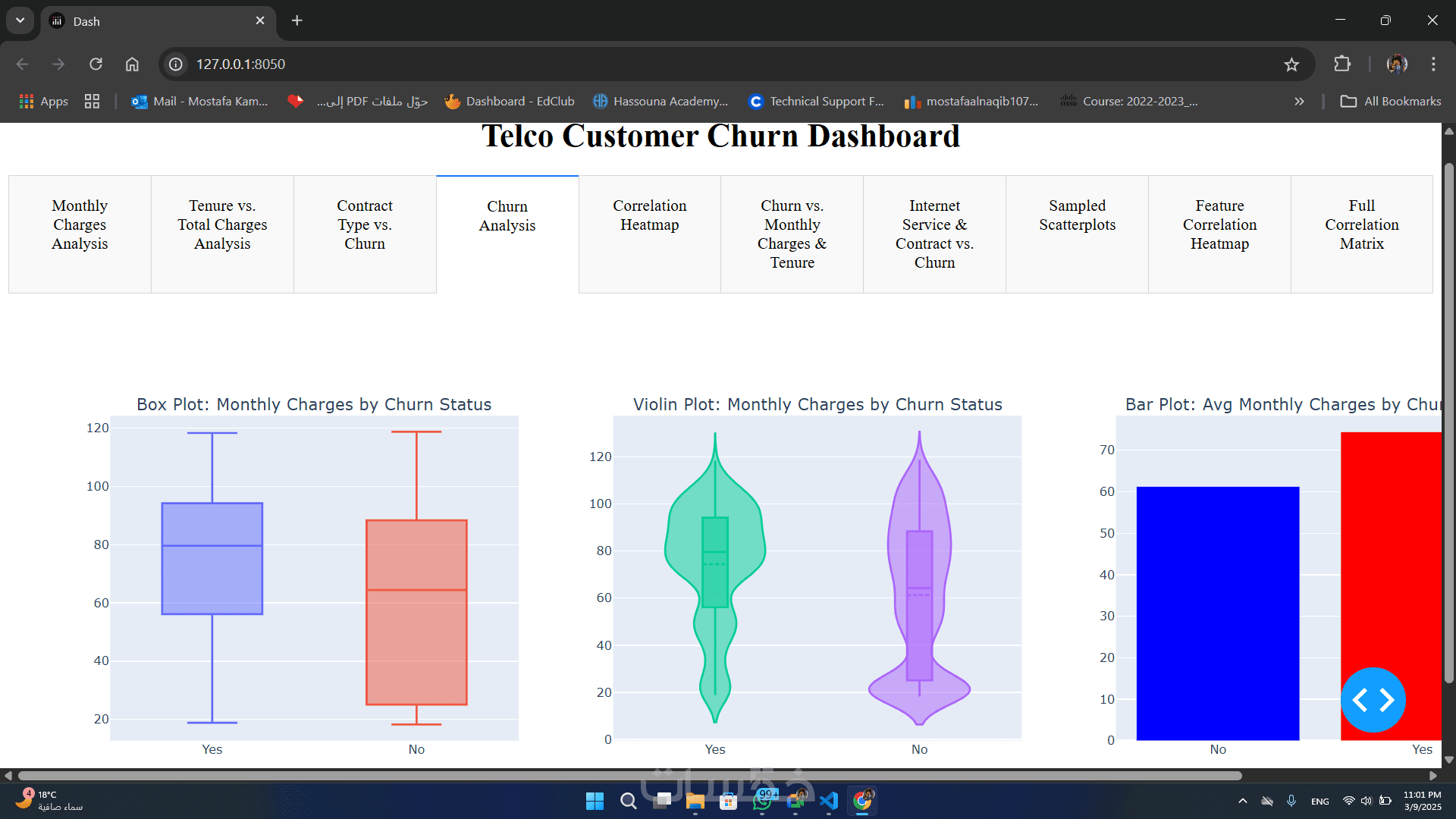This screenshot has height=819, width=1456.
Task: Open VS Code from the taskbar
Action: 829,801
